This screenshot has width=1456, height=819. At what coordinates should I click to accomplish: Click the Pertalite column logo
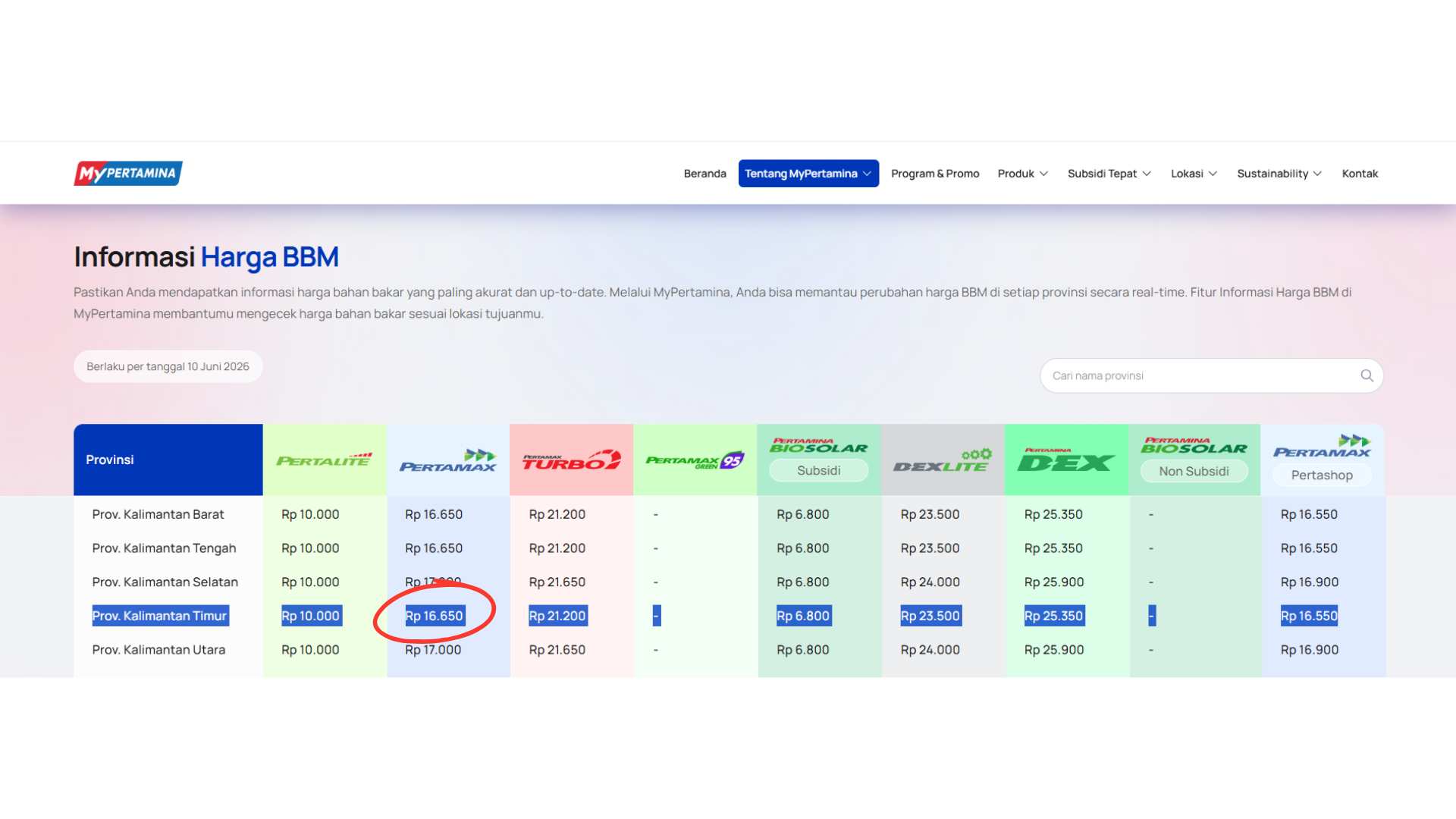[x=324, y=460]
